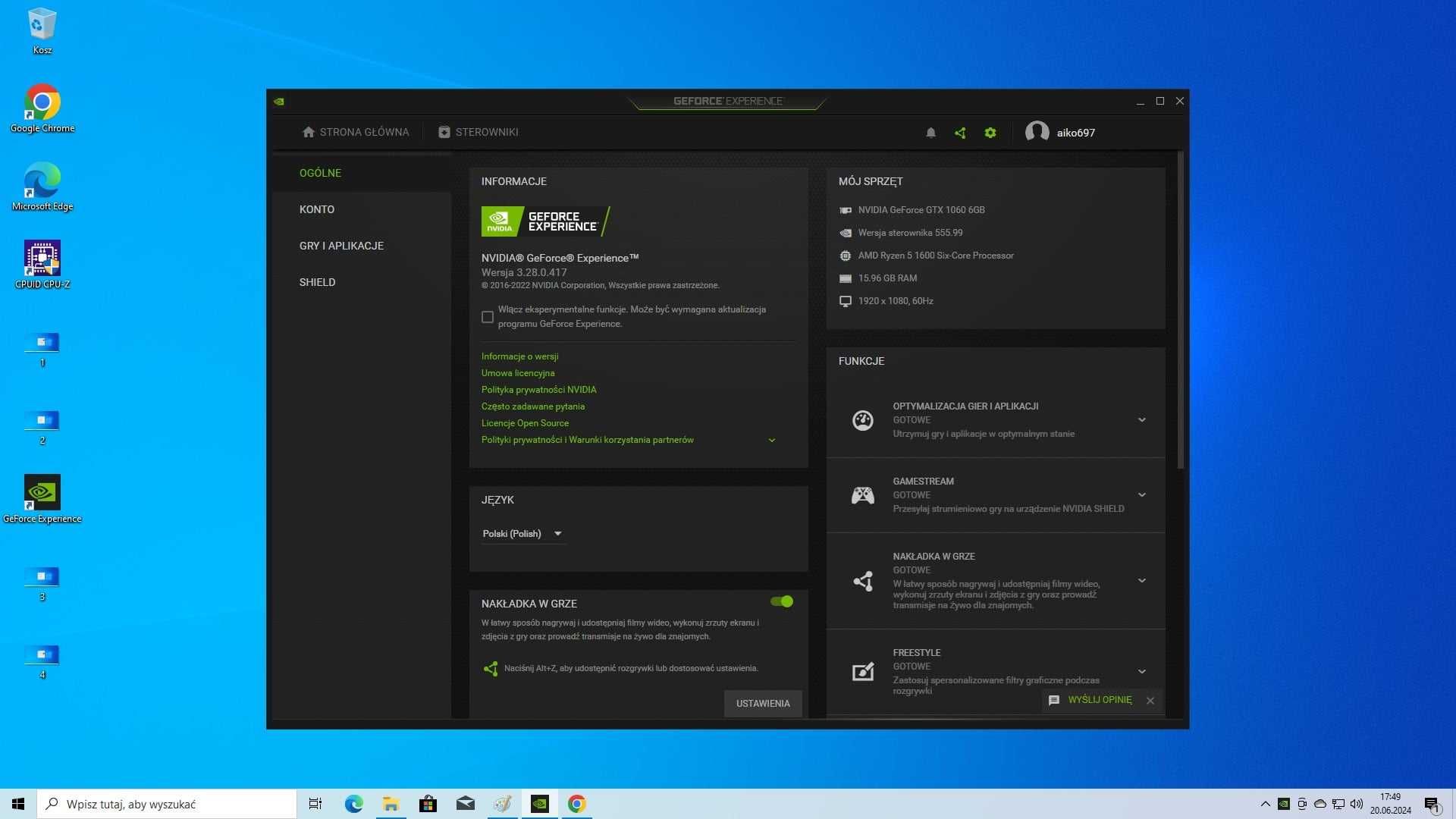Viewport: 1456px width, 819px height.
Task: Open Microsoft Store from the taskbar
Action: tap(428, 804)
